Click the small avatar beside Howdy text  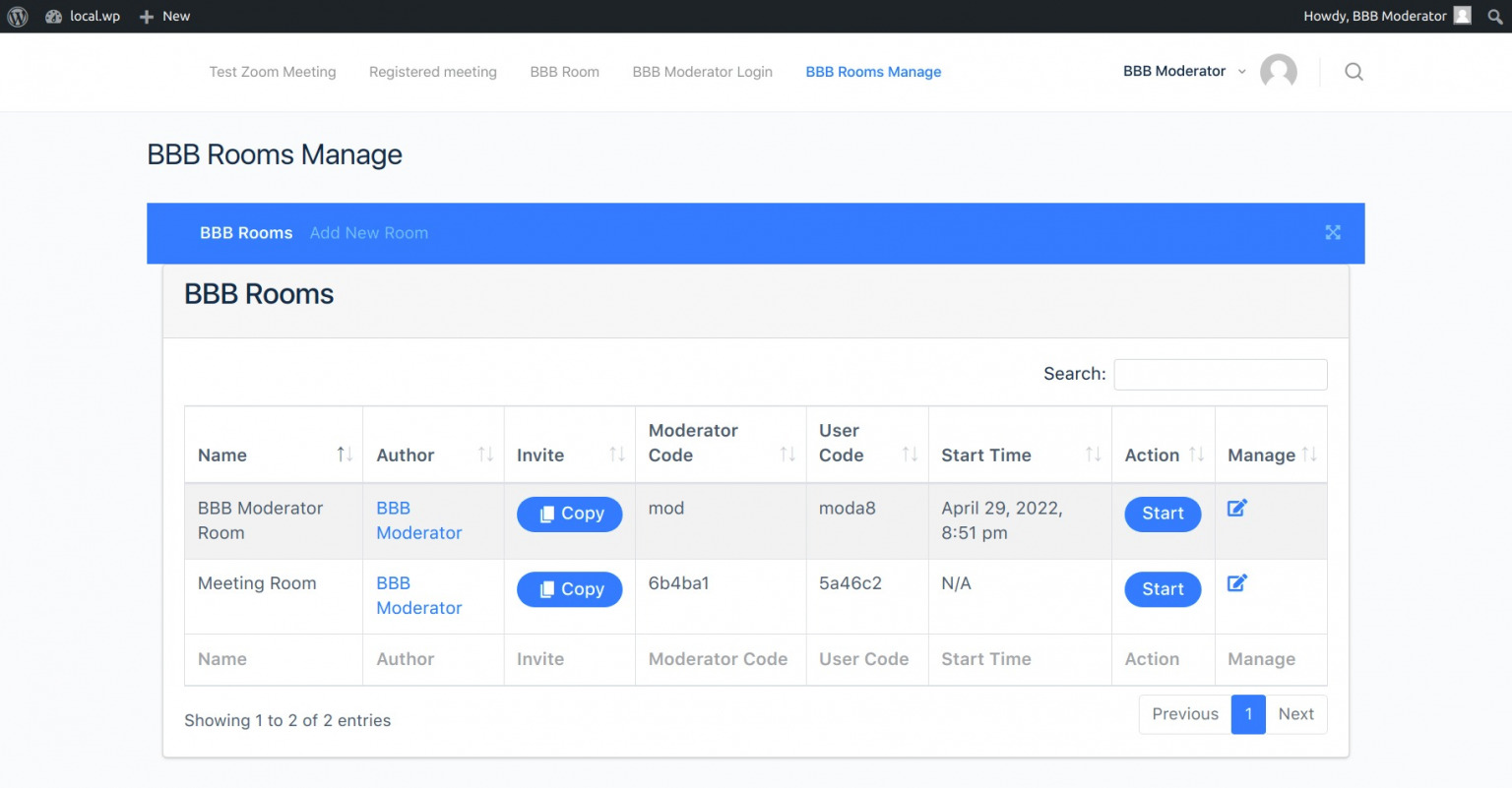1463,16
